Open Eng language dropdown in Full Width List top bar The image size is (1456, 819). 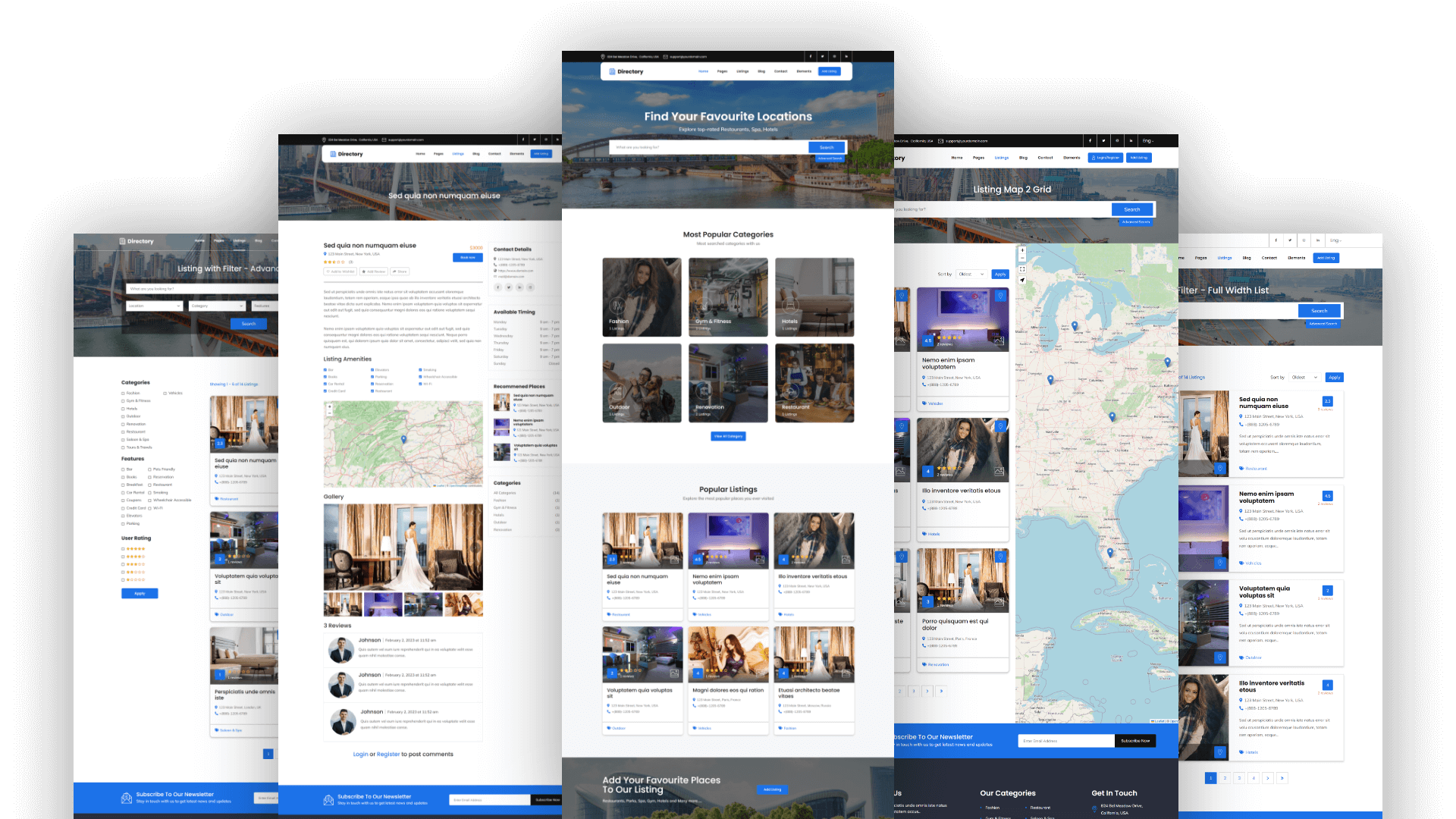[1336, 240]
